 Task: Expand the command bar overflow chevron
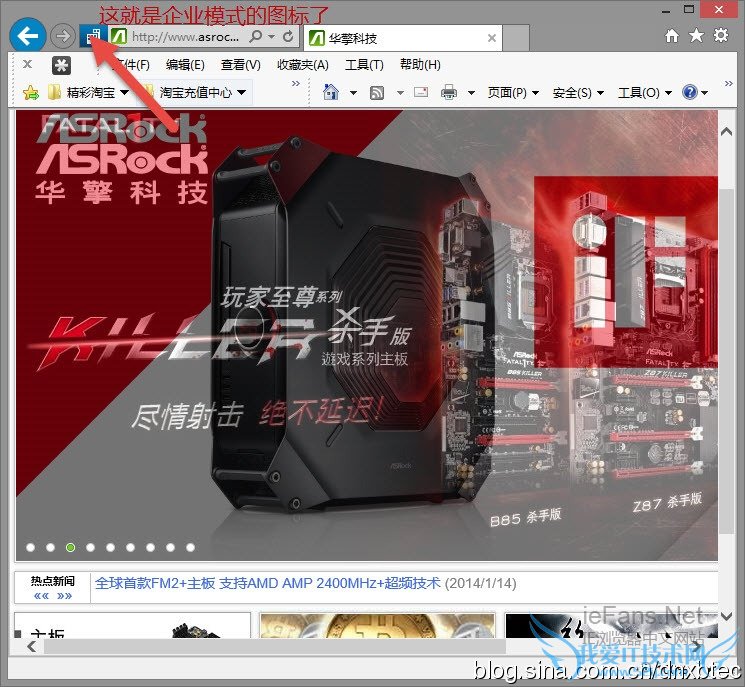tap(729, 84)
